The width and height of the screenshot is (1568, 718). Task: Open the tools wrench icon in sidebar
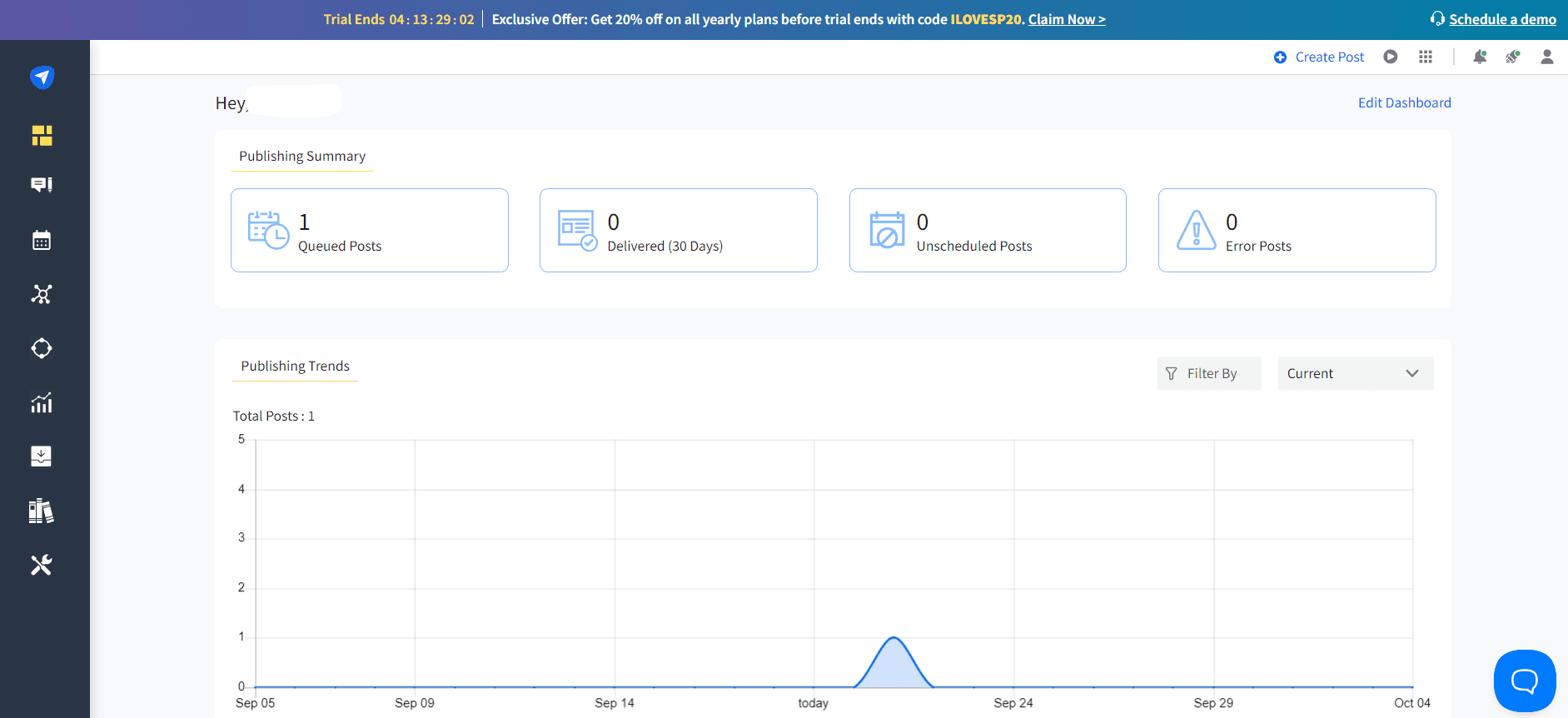click(42, 565)
